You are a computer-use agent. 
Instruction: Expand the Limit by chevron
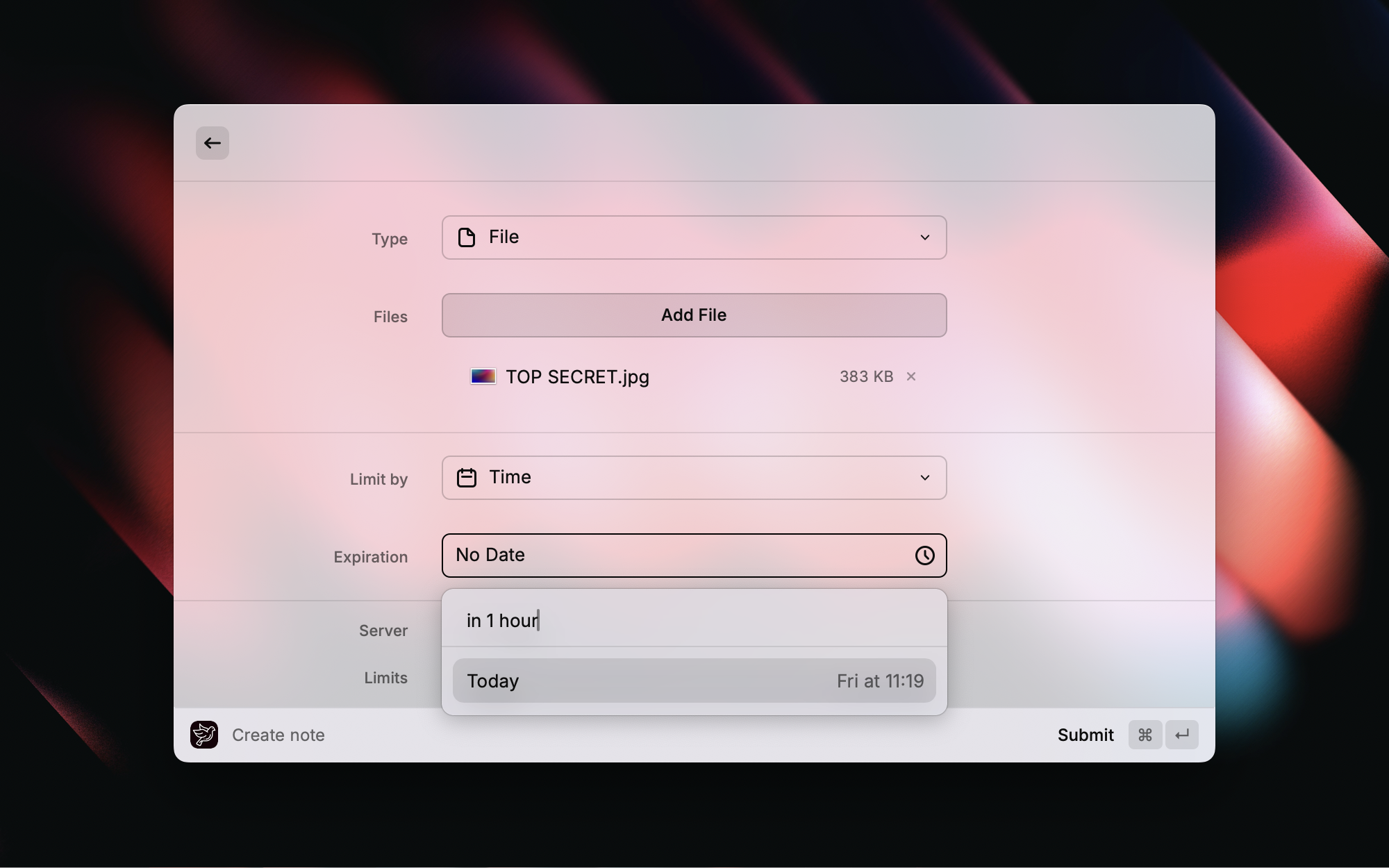click(924, 478)
